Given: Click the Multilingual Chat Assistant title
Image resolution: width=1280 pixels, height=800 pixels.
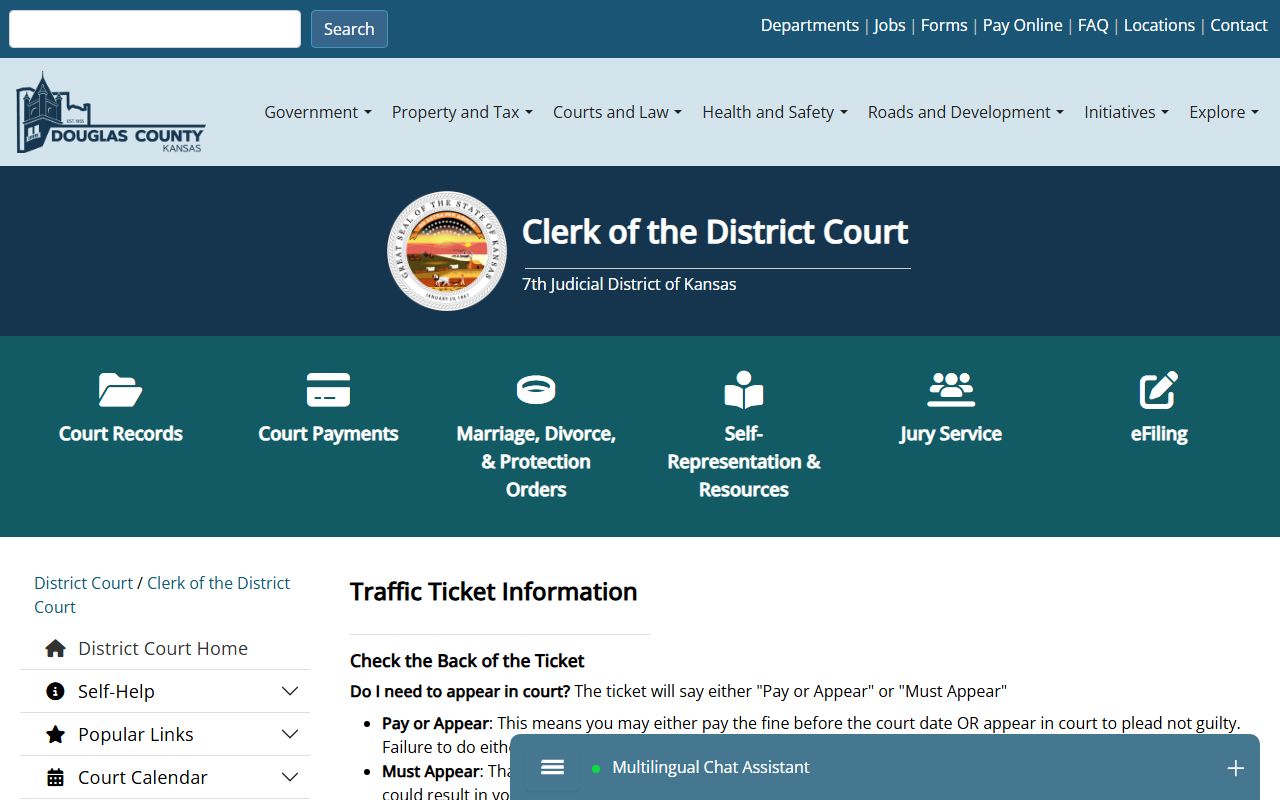Looking at the screenshot, I should [x=711, y=767].
